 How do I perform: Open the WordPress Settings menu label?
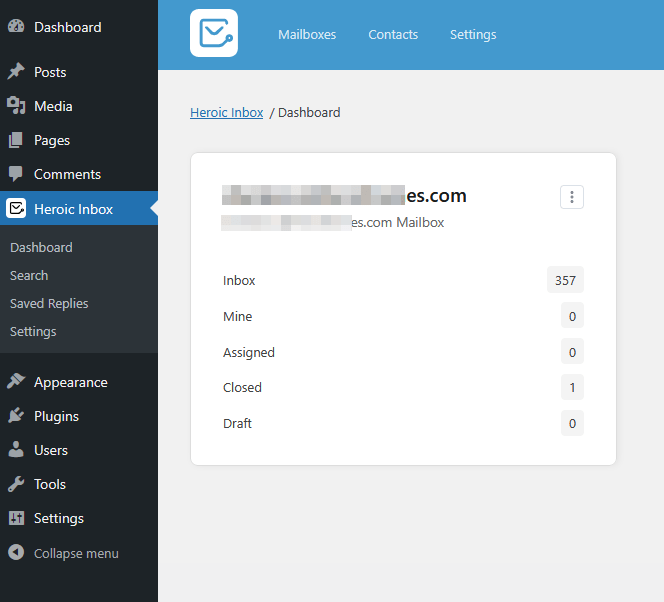pyautogui.click(x=59, y=518)
